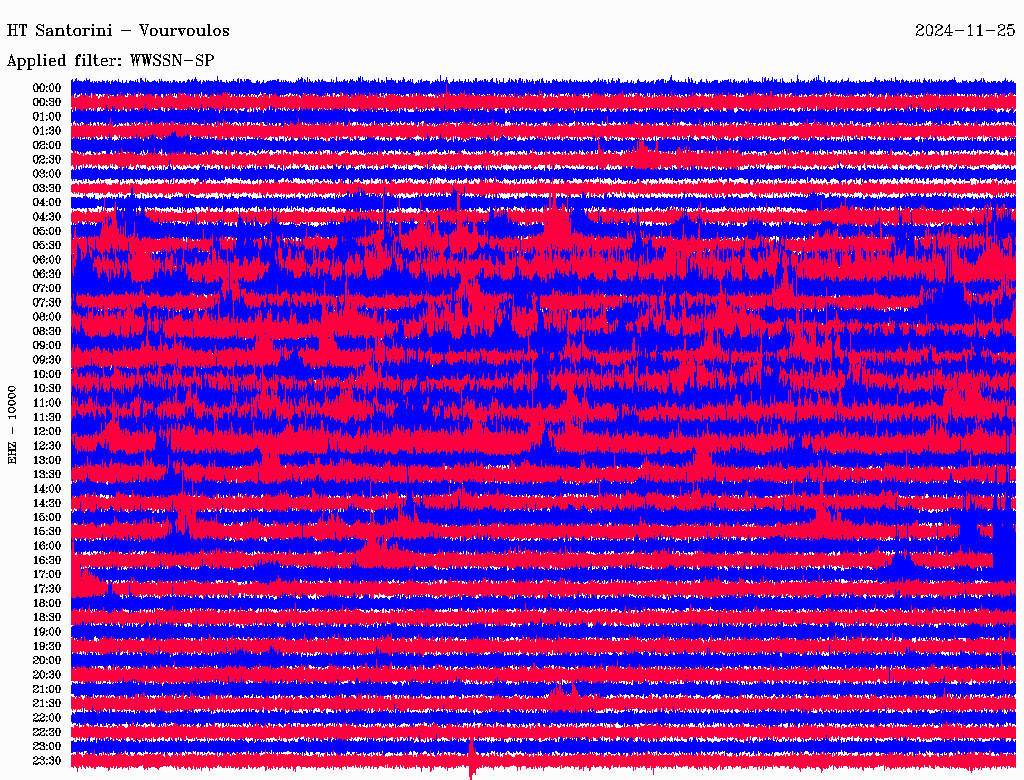
Task: Select the 07:30 time label
Action: (x=47, y=302)
